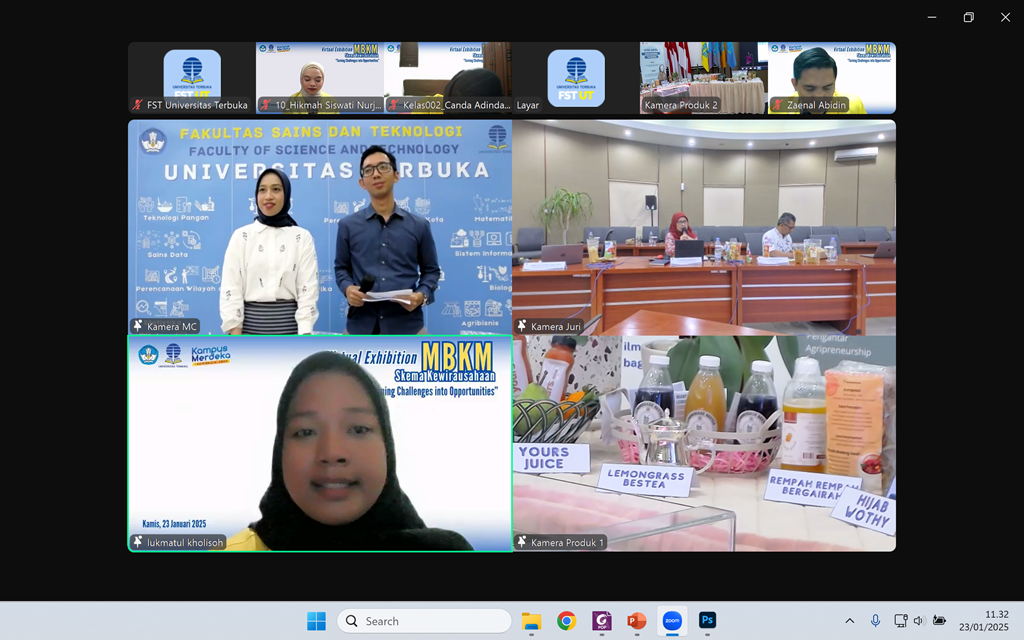Open Zoom from the taskbar

672,621
